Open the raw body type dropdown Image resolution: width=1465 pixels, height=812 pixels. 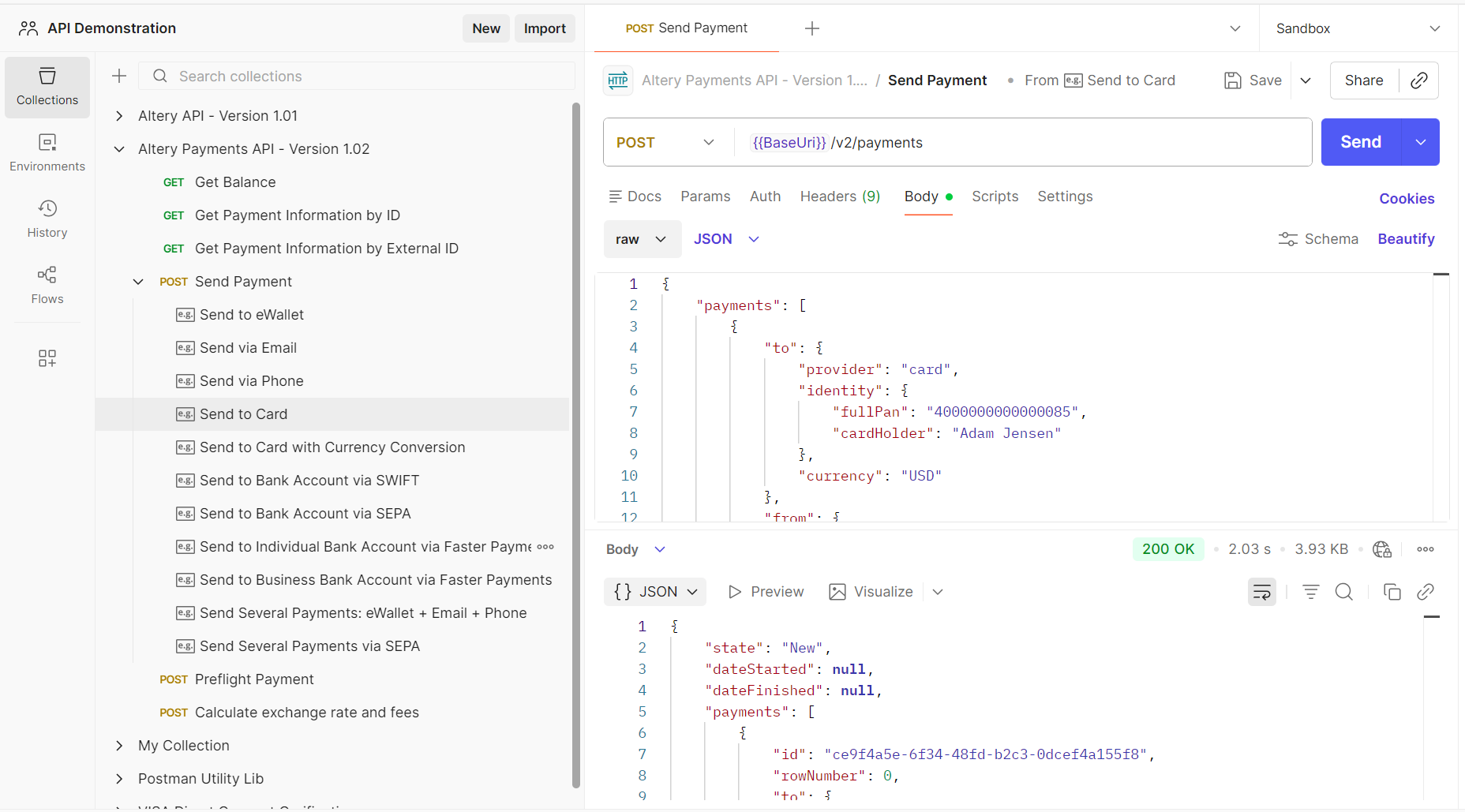pos(642,239)
